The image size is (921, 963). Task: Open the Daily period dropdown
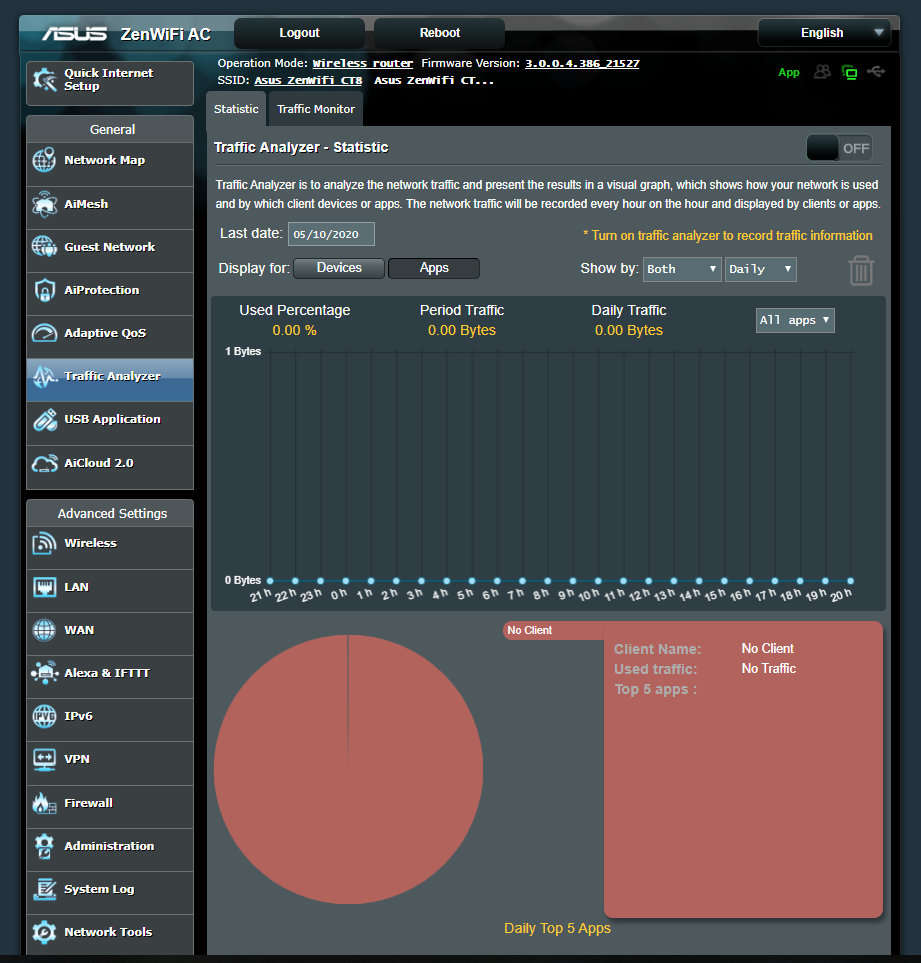click(760, 269)
